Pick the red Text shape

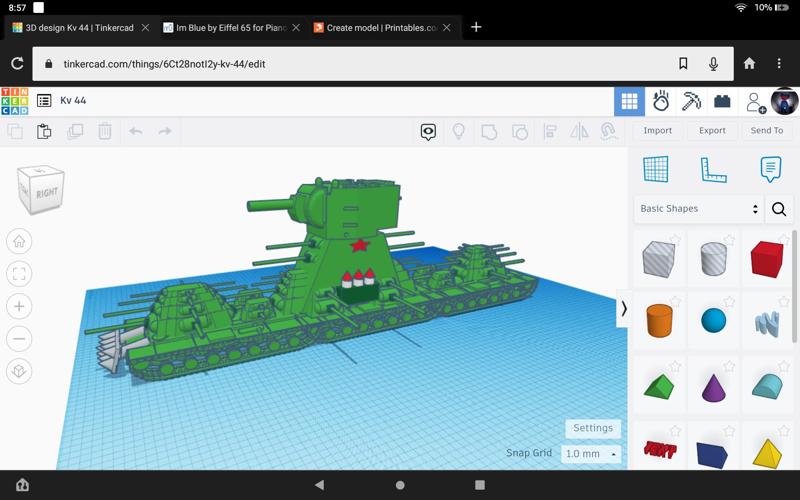click(x=660, y=449)
